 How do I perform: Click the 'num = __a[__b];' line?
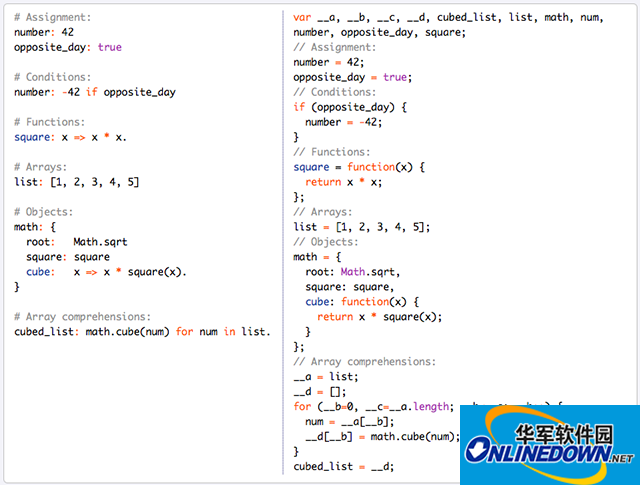(350, 422)
